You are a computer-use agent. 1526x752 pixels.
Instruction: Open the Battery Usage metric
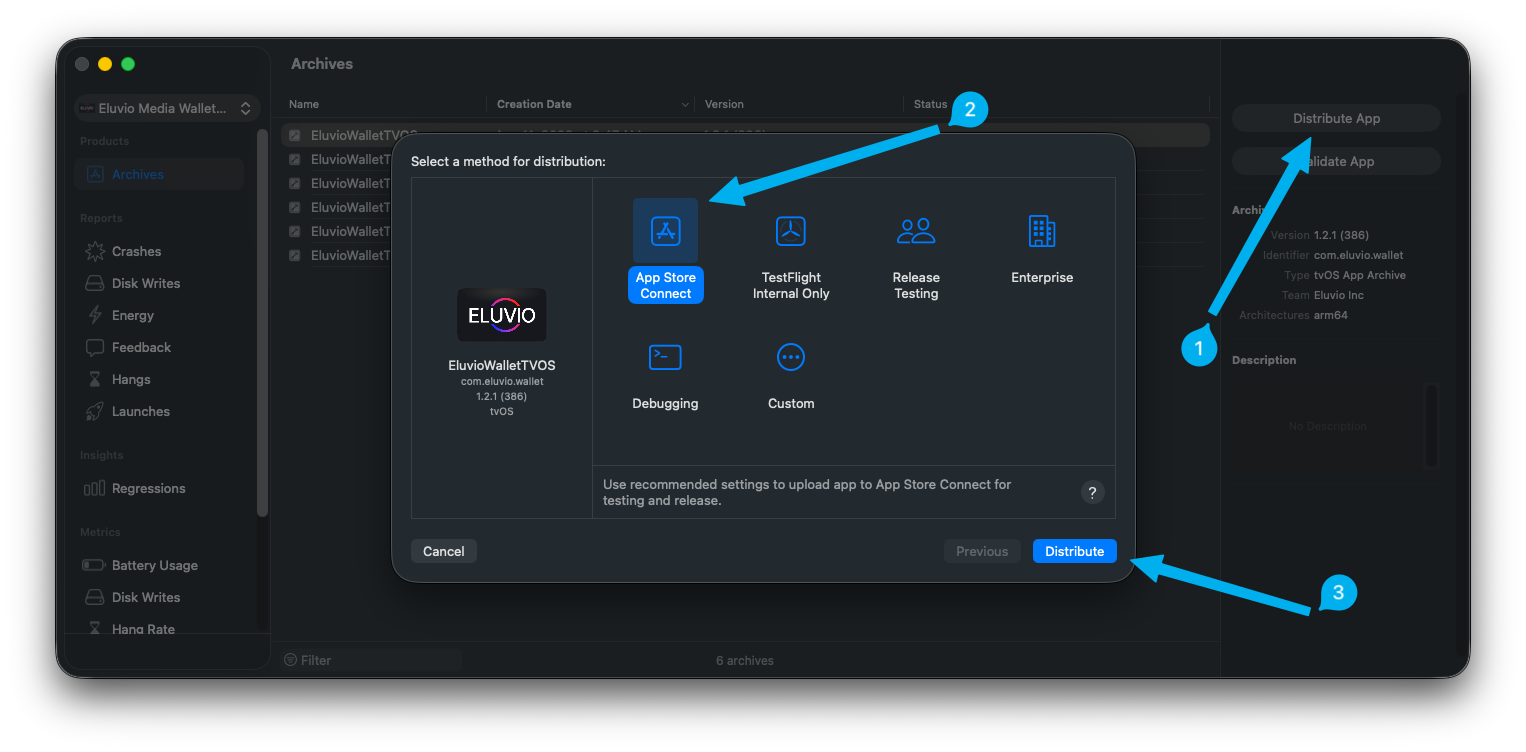point(159,565)
